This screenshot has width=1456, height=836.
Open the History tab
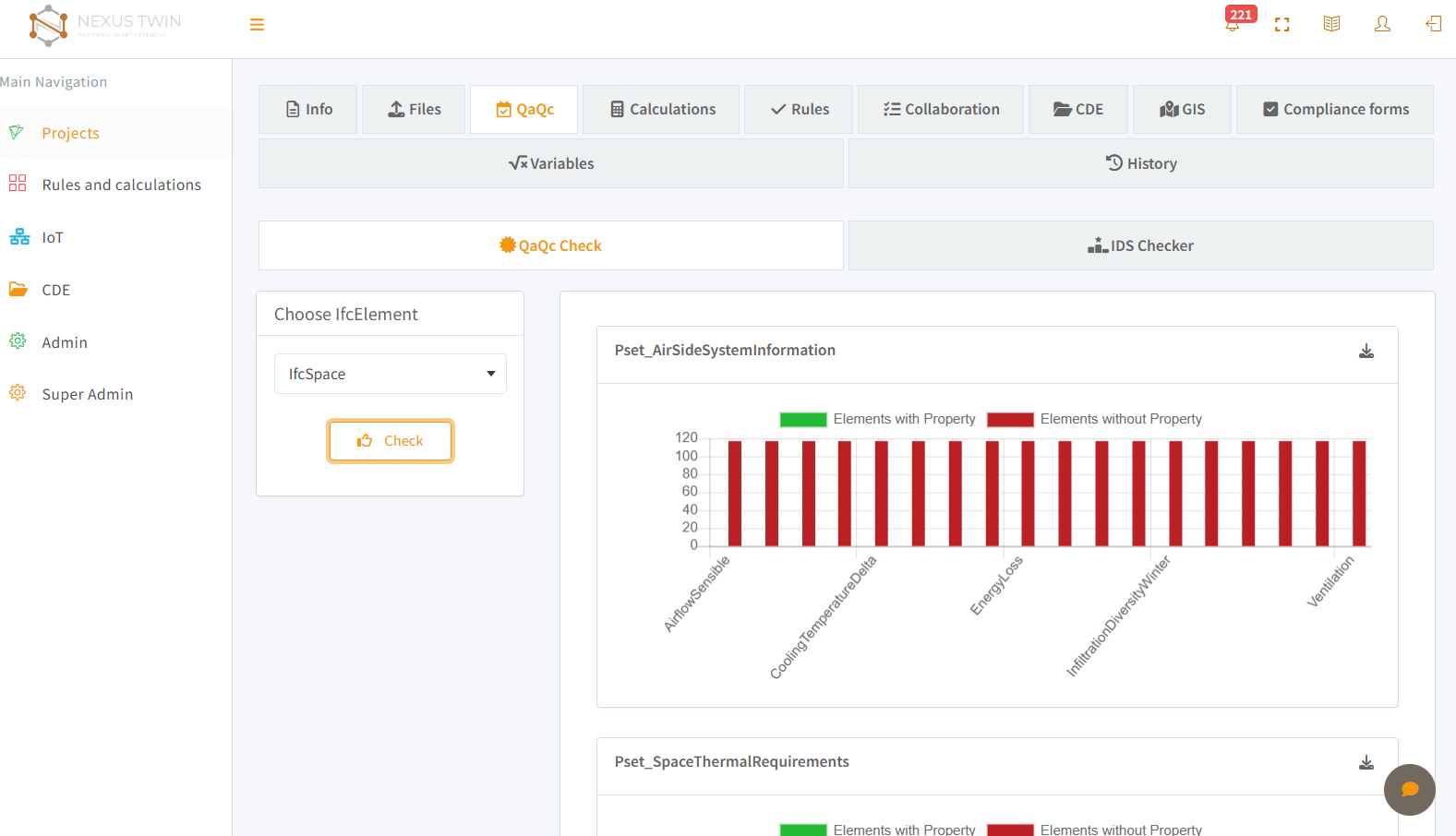(1141, 163)
